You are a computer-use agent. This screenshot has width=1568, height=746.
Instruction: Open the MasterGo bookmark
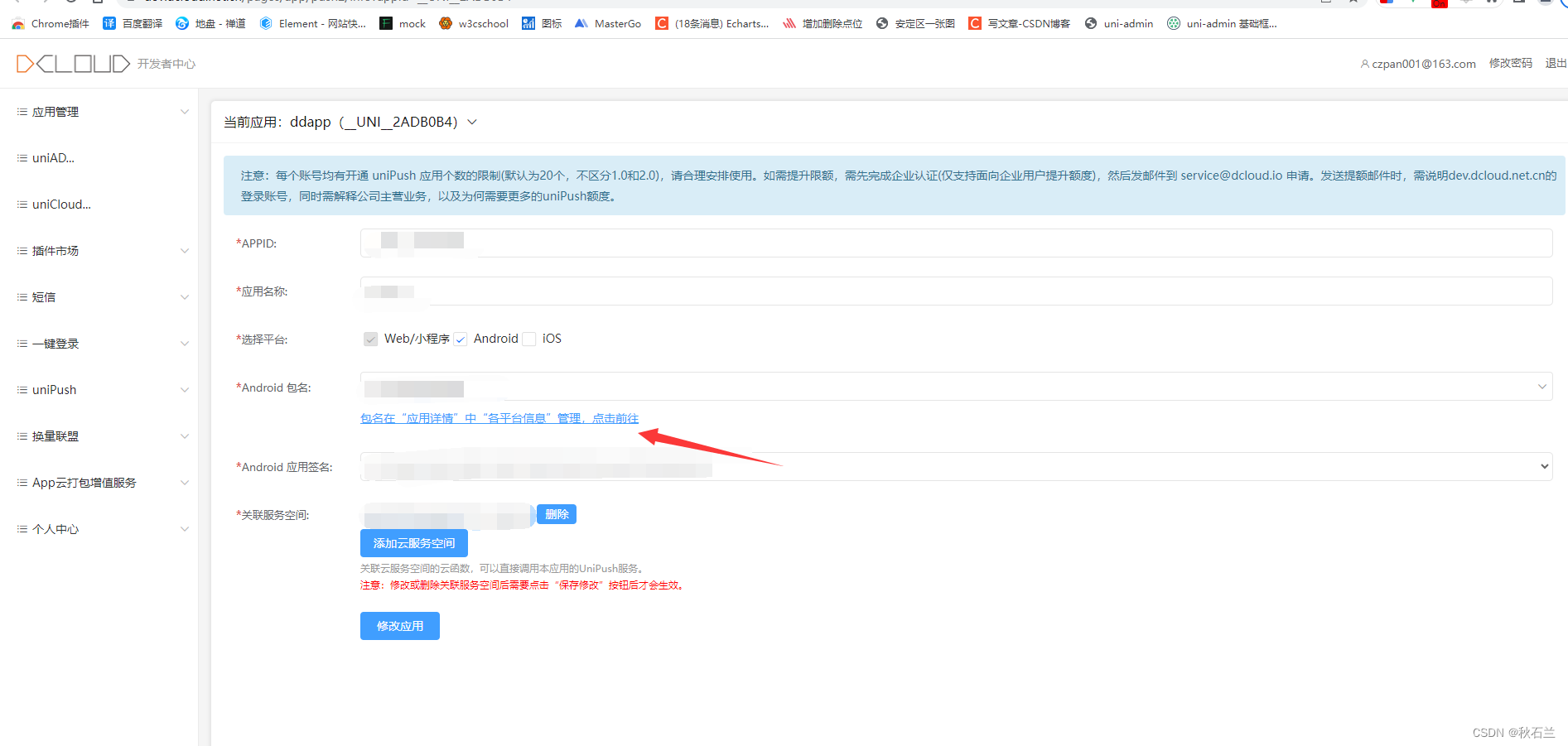click(x=608, y=24)
